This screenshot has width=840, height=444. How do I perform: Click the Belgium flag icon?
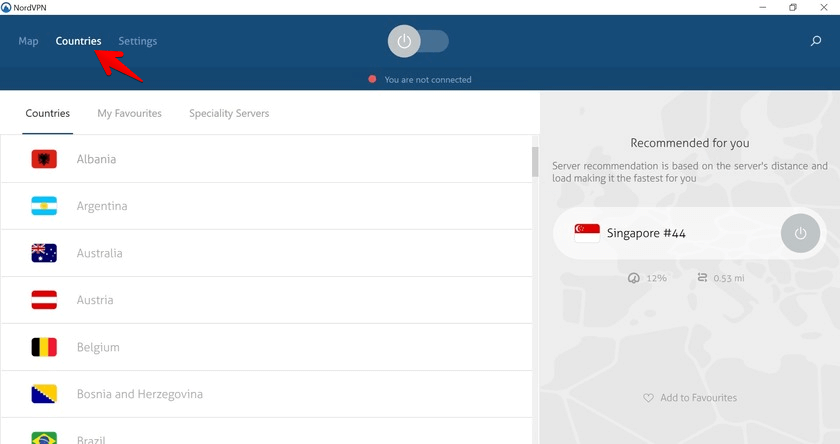(x=44, y=347)
